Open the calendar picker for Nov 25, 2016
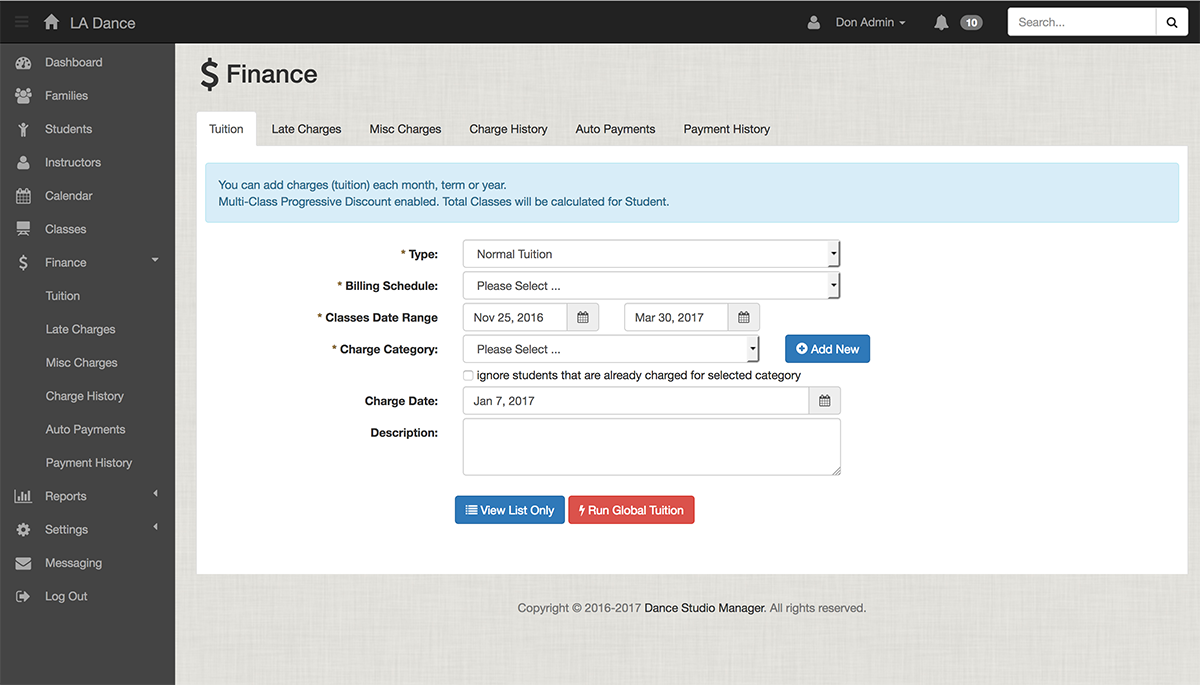The height and width of the screenshot is (685, 1200). coord(583,317)
